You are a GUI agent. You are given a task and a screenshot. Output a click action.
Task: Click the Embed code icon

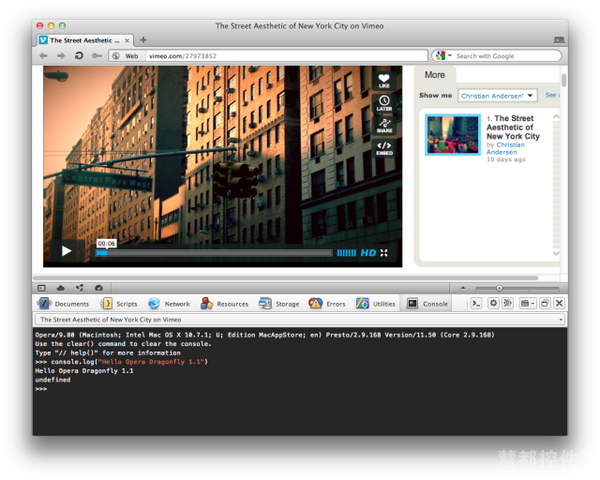tap(384, 148)
